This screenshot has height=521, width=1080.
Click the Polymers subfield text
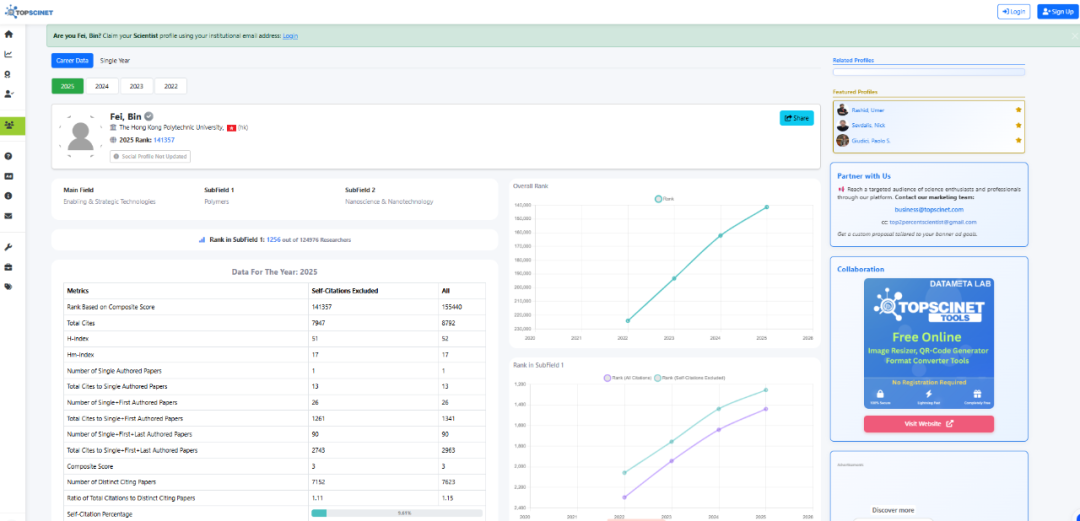click(x=216, y=202)
